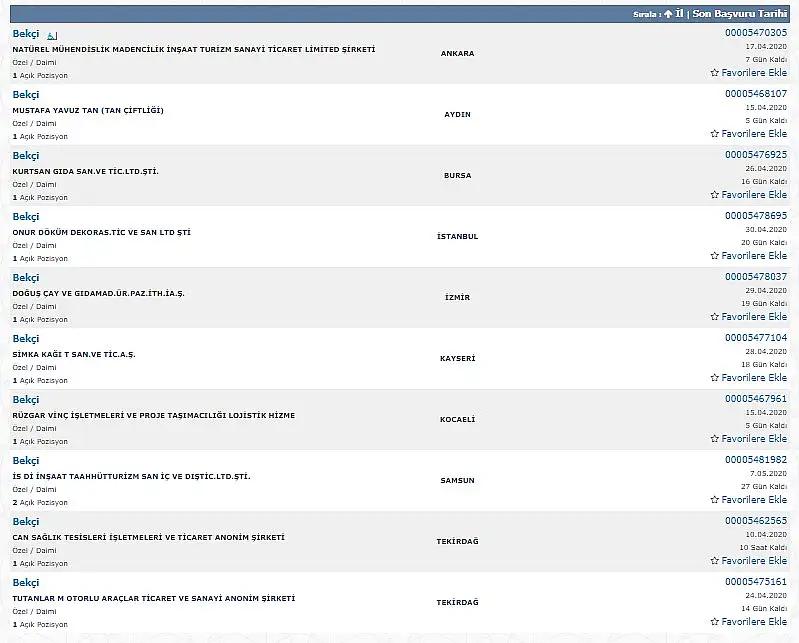Open Bekçi listing for Simka Kağıt
The height and width of the screenshot is (643, 799).
25,339
